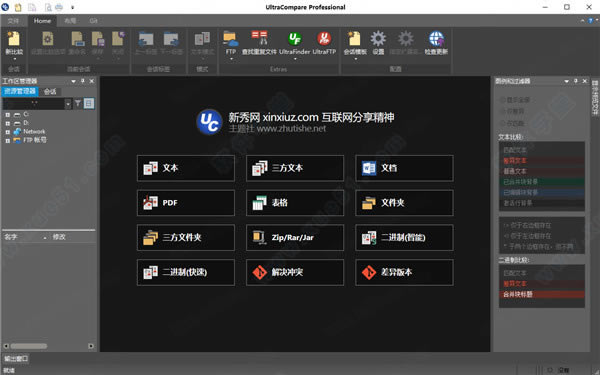Start a Zip/Rar/Jar archive comparison
Image resolution: width=600 pixels, height=375 pixels.
coord(295,238)
